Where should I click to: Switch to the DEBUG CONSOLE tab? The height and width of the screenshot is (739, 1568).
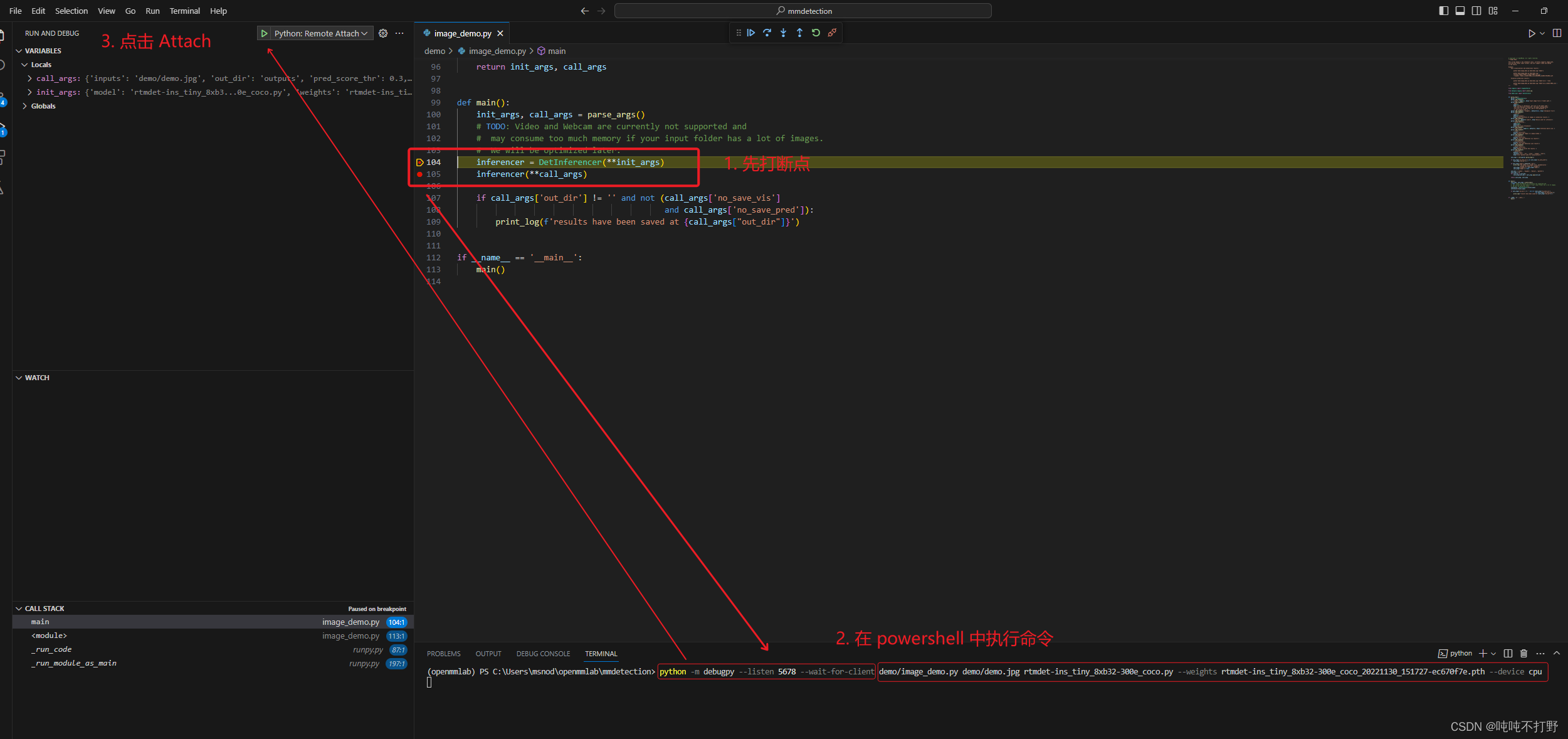[x=543, y=654]
